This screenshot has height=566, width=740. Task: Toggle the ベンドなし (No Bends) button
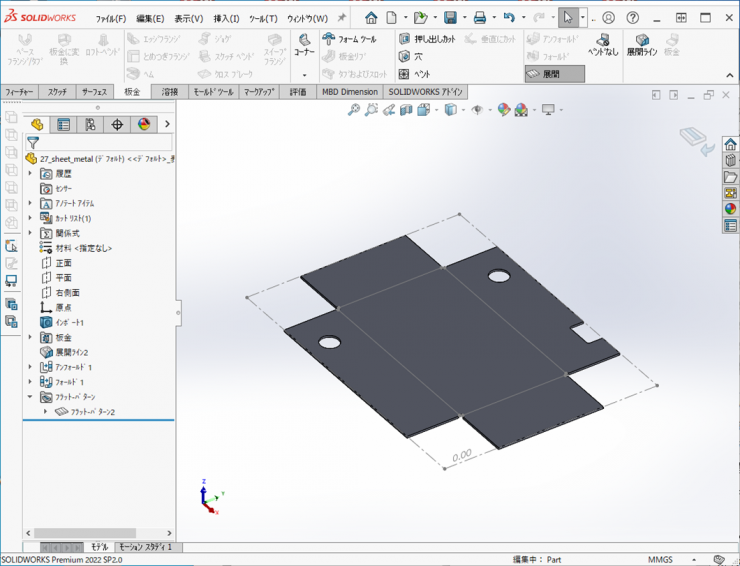tap(602, 44)
